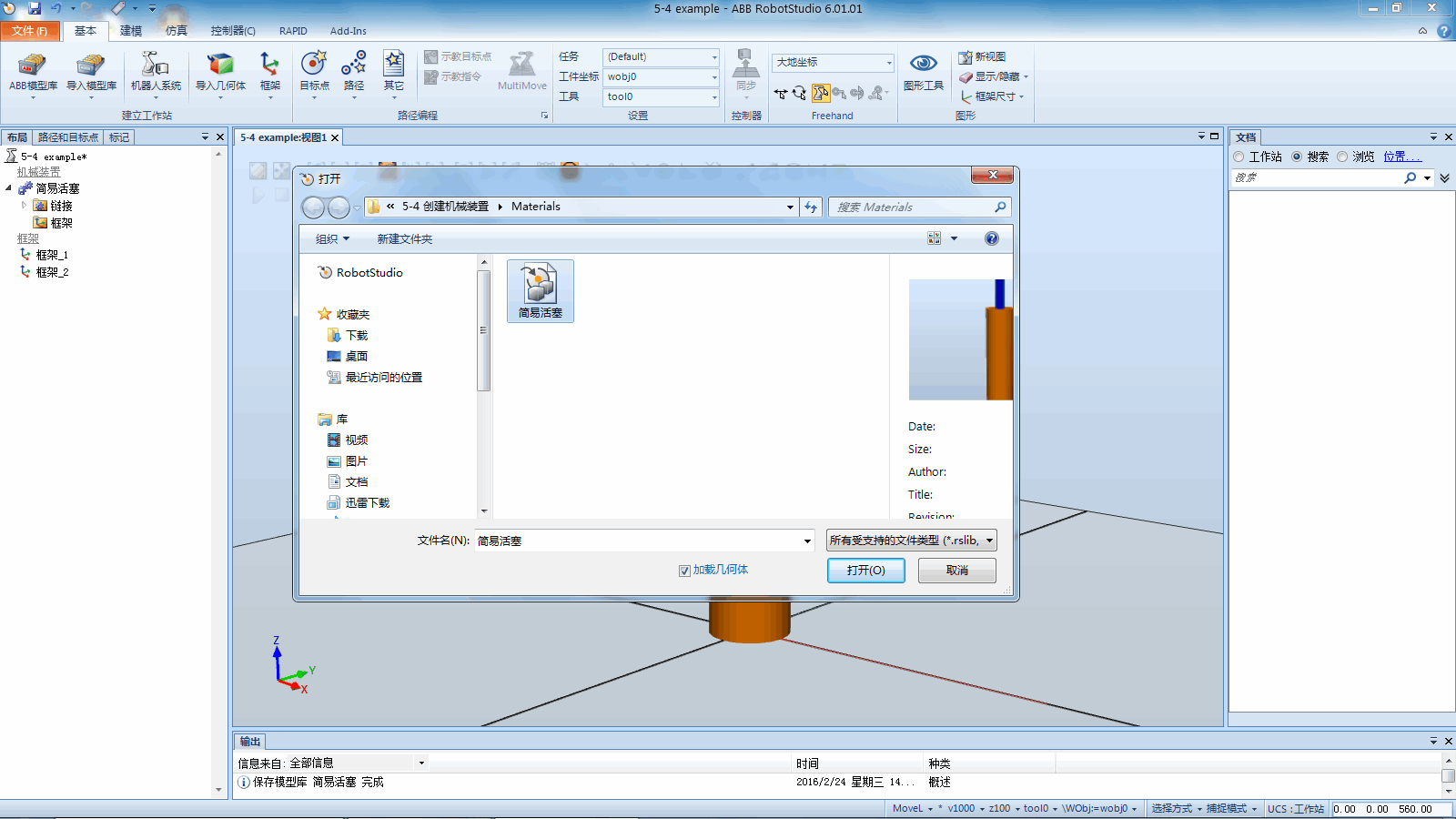Select the 搜索 radio button
The width and height of the screenshot is (1456, 819).
pos(1297,157)
